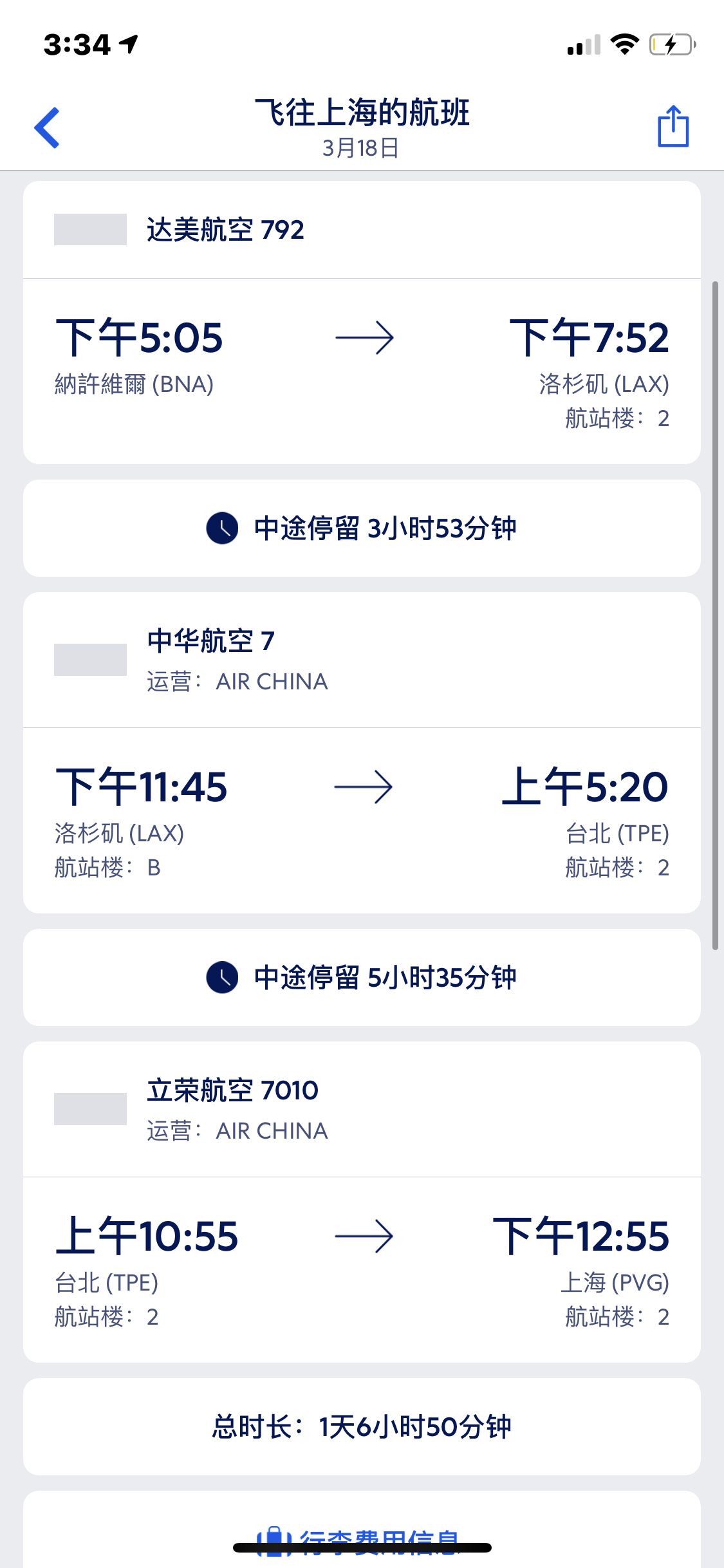Tap the Wi-Fi status icon

coord(624,45)
